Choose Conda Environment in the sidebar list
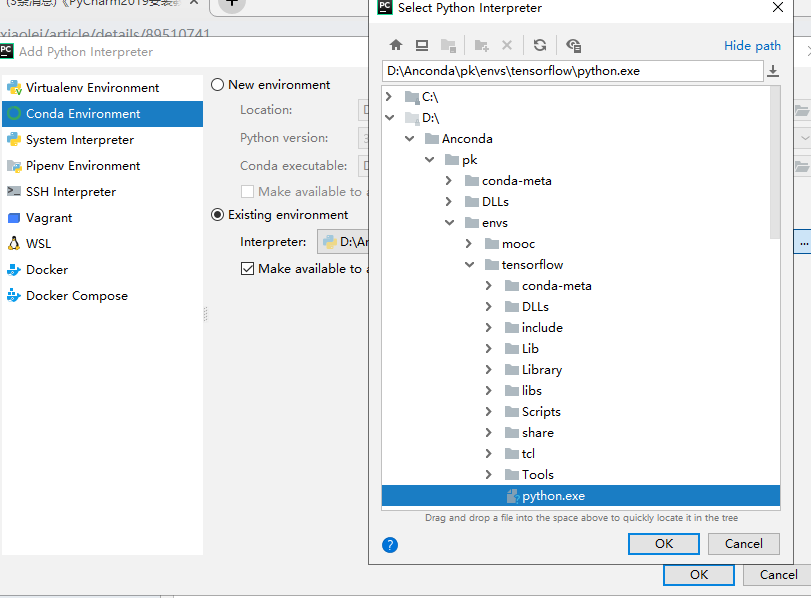Screen dimensions: 811x598 [x=102, y=114]
